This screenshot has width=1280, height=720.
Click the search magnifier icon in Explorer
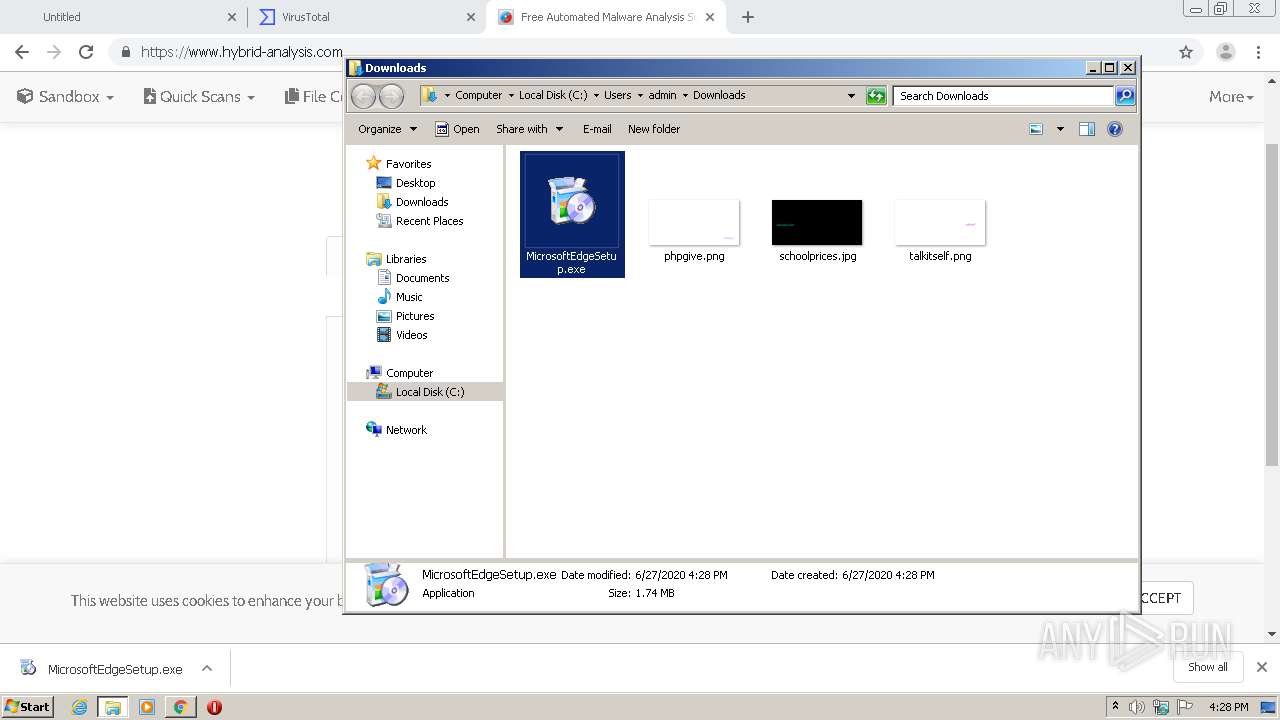coord(1125,96)
